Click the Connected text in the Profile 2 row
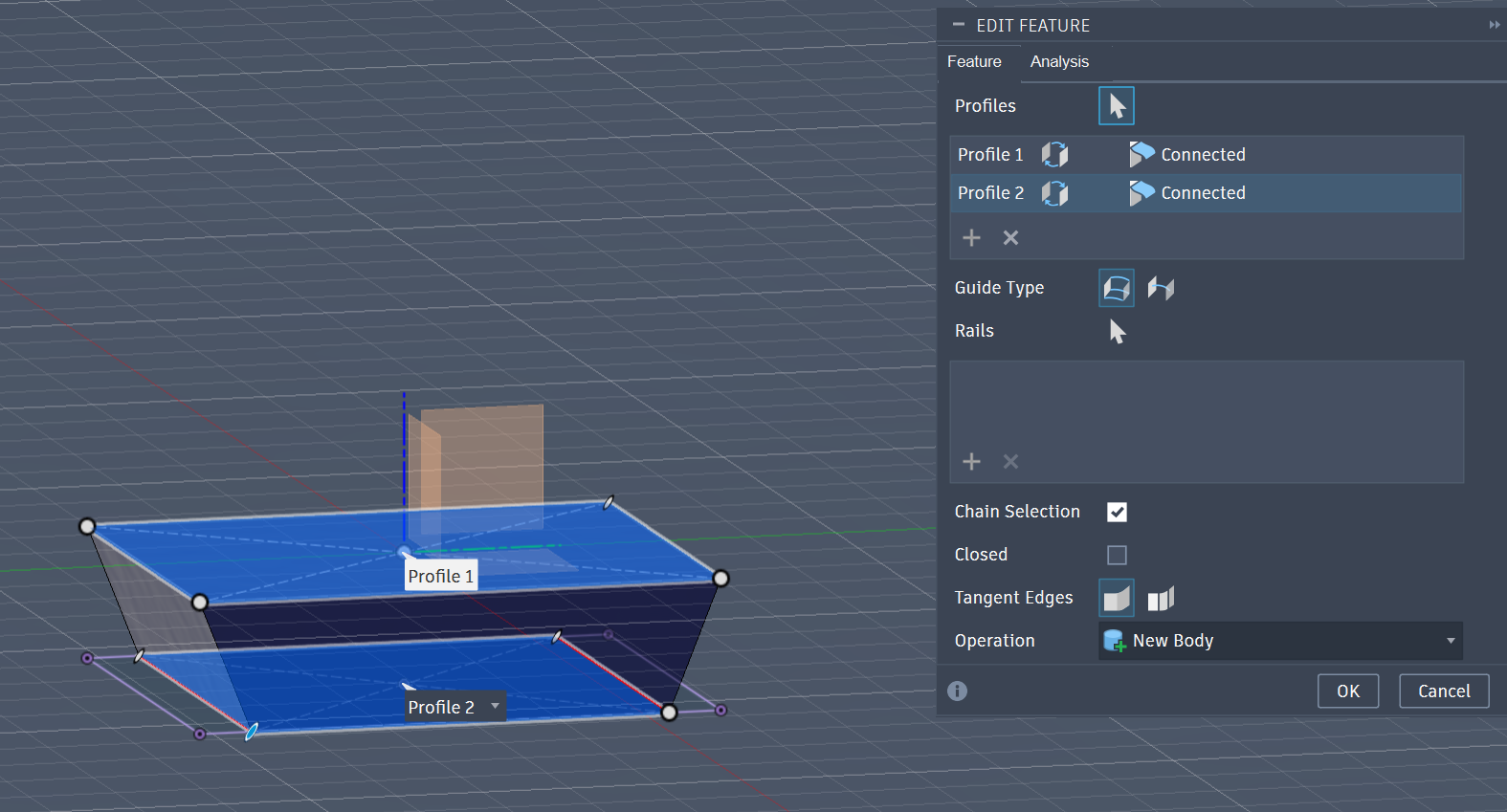 [1203, 193]
